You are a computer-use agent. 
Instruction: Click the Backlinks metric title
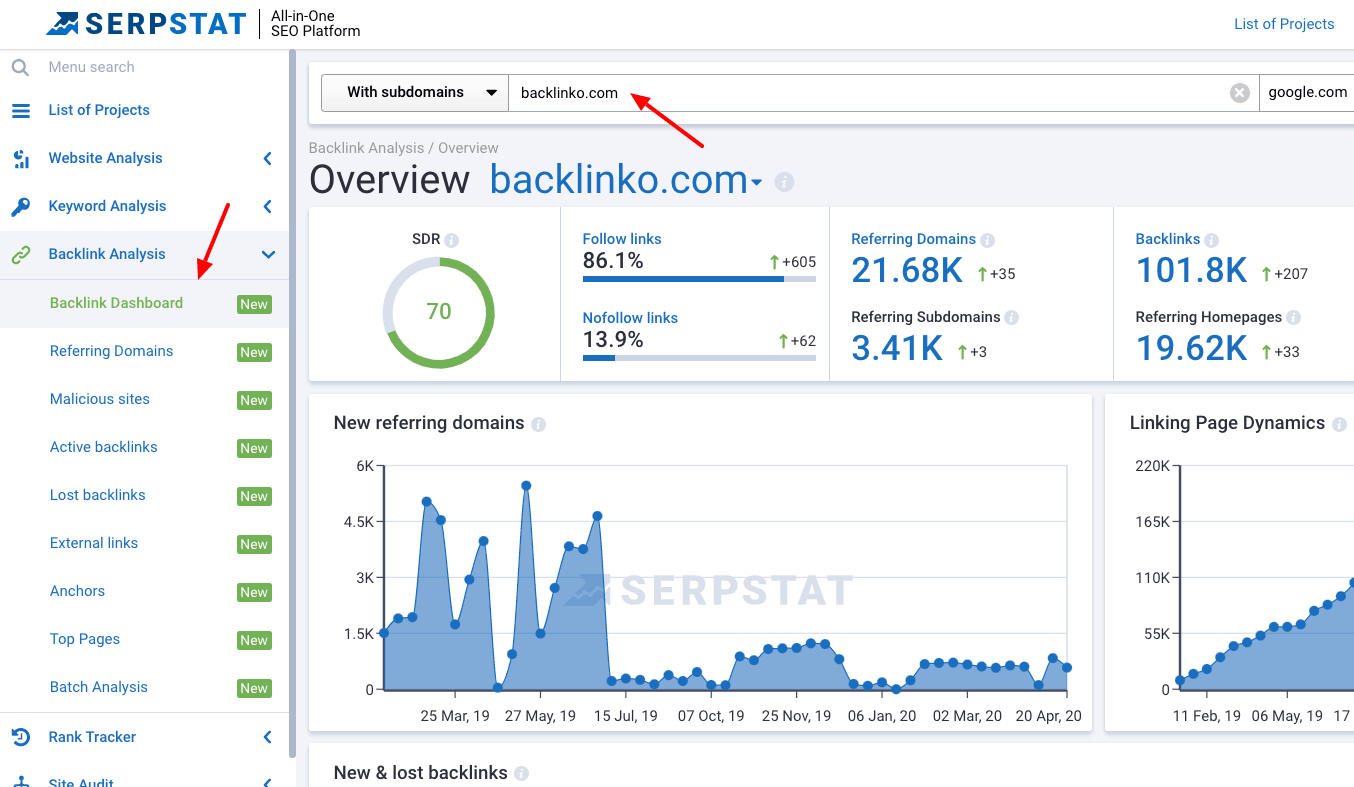point(1168,239)
